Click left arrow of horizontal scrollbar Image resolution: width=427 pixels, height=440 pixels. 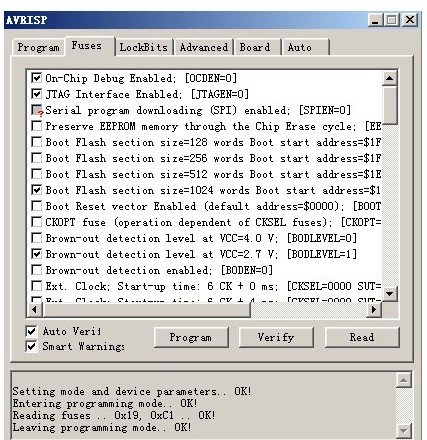[x=35, y=310]
